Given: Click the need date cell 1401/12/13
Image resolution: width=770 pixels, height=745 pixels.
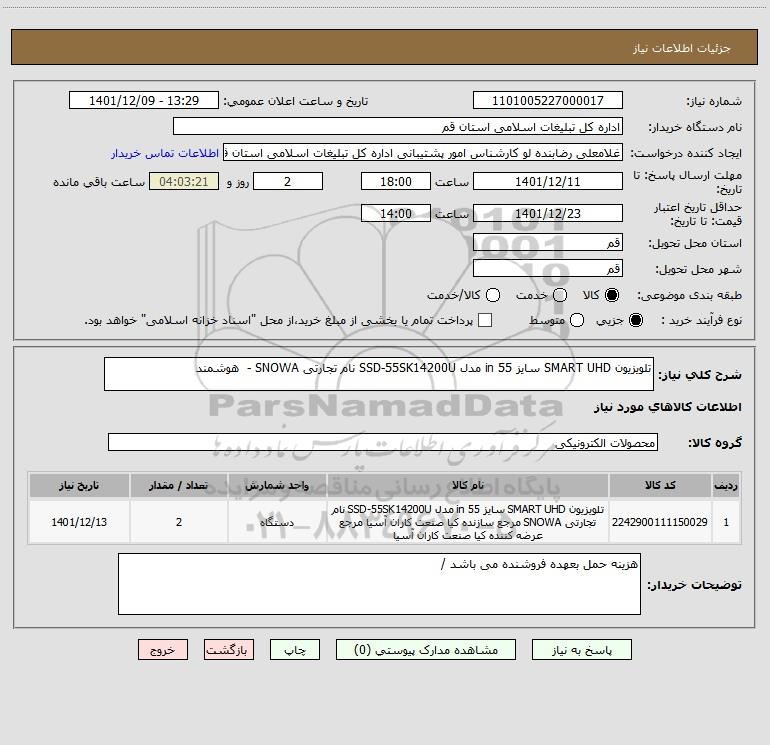Looking at the screenshot, I should click(x=79, y=522).
